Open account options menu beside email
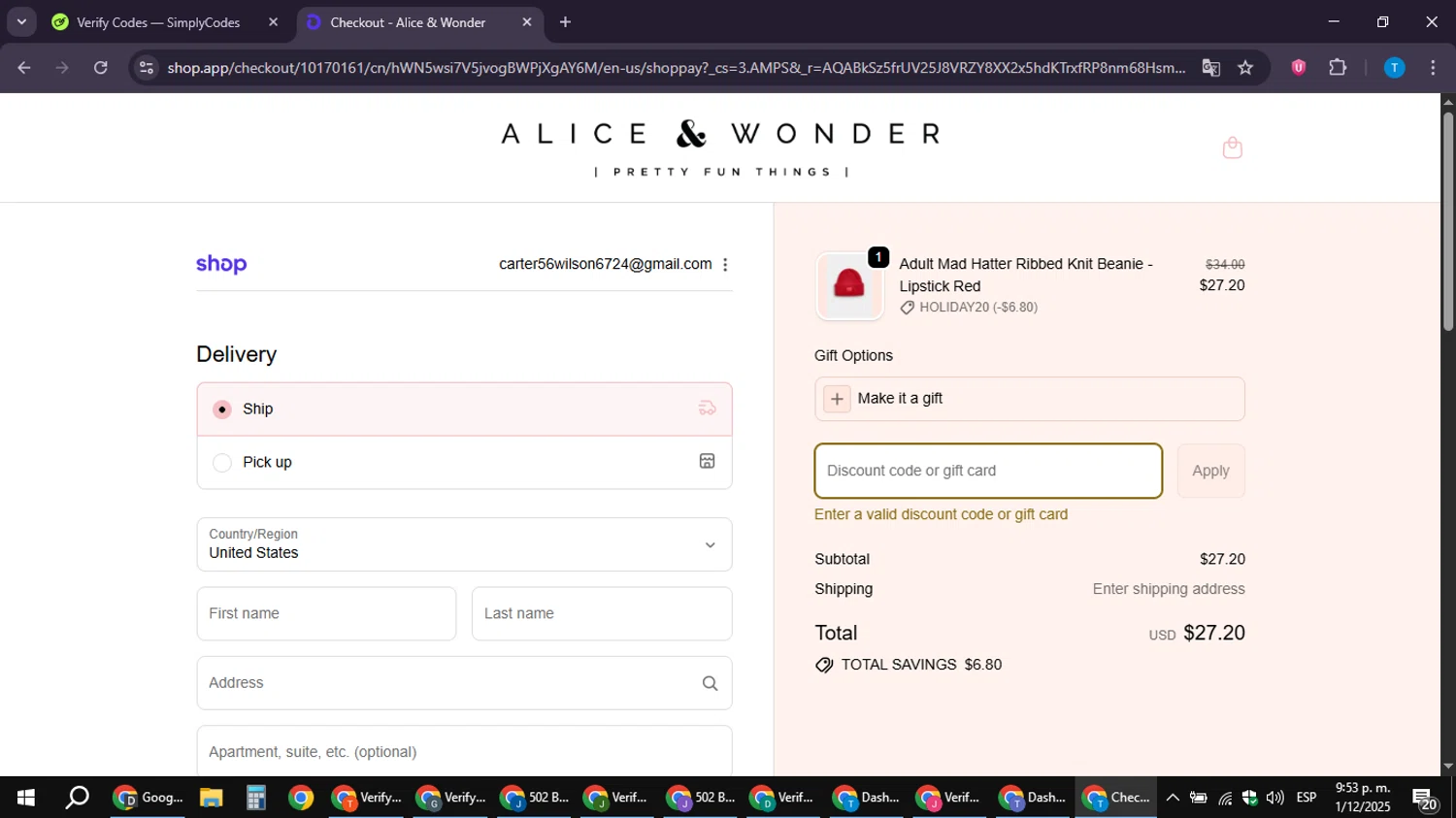1456x818 pixels. point(725,265)
